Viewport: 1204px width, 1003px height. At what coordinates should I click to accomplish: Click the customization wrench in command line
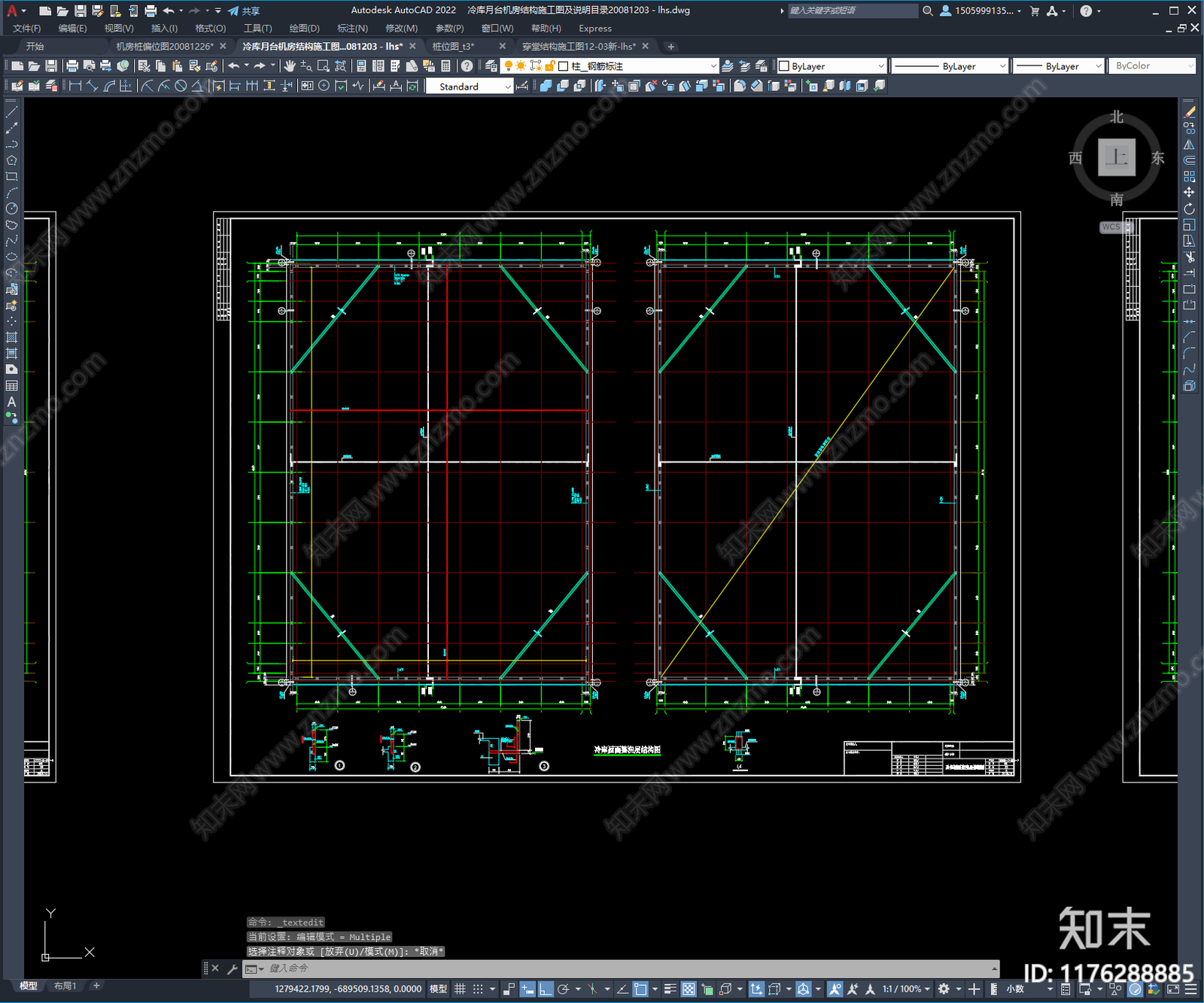pos(232,968)
